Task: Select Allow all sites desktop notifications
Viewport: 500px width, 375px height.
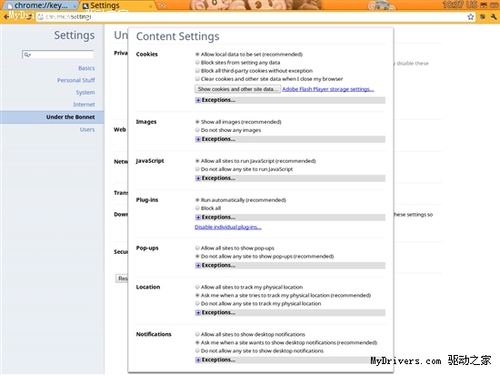Action: [197, 334]
